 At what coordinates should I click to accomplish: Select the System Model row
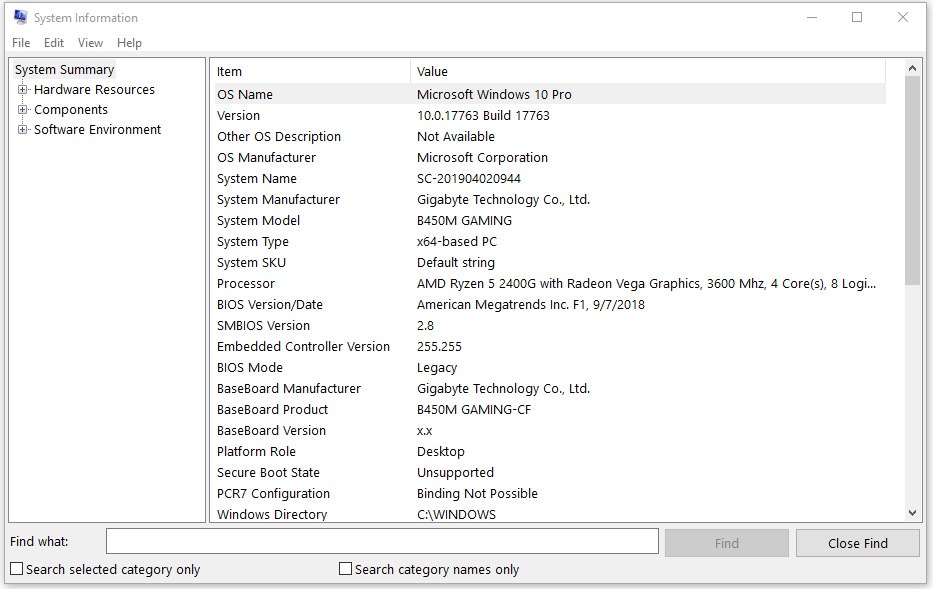(x=550, y=221)
